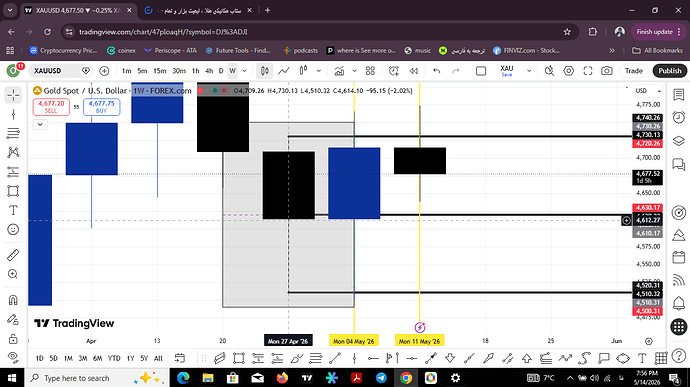Open the notifications bell panel
This screenshot has height=387, width=690.
click(x=679, y=303)
